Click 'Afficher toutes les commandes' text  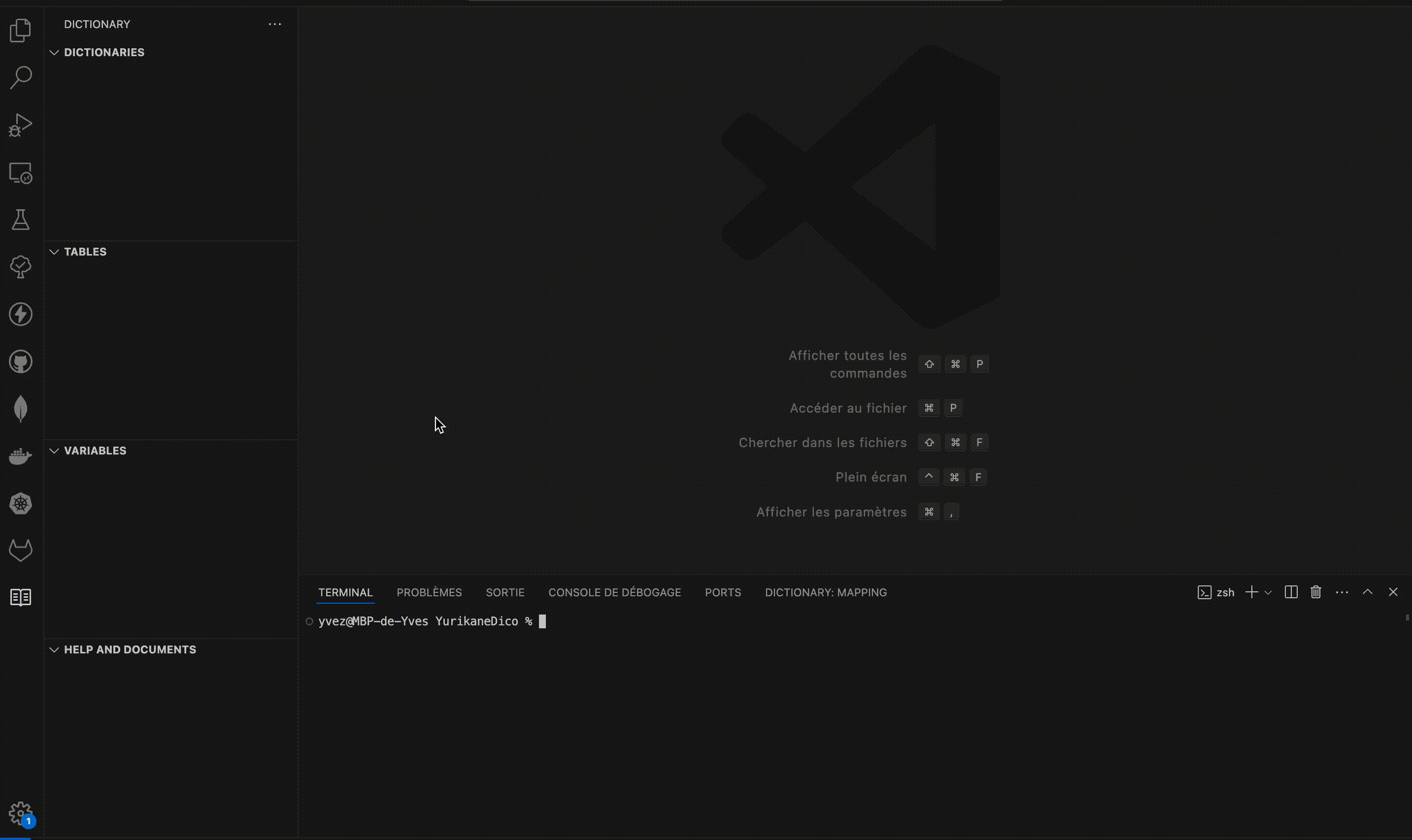847,364
